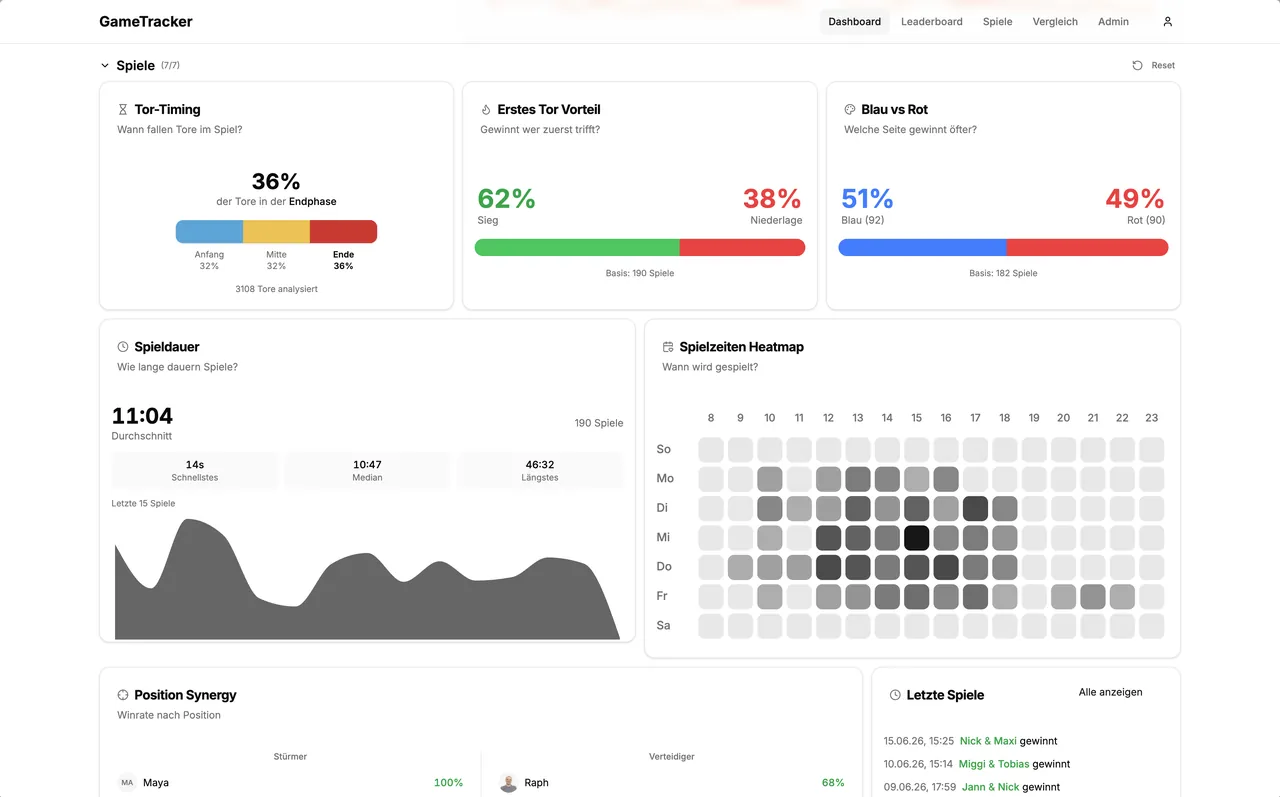1280x797 pixels.
Task: Switch to the Spiele nav tab
Action: (x=998, y=21)
